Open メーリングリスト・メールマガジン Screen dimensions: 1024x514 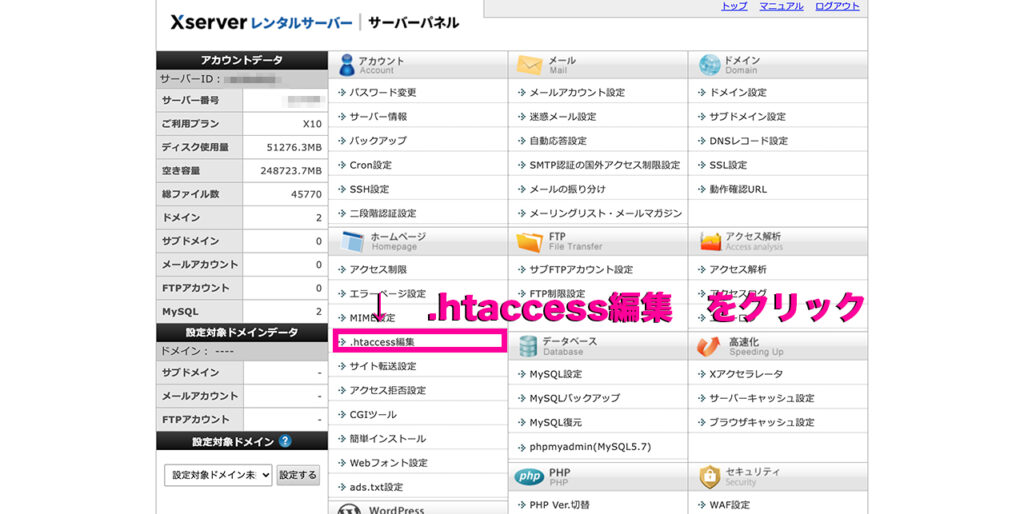click(x=605, y=213)
